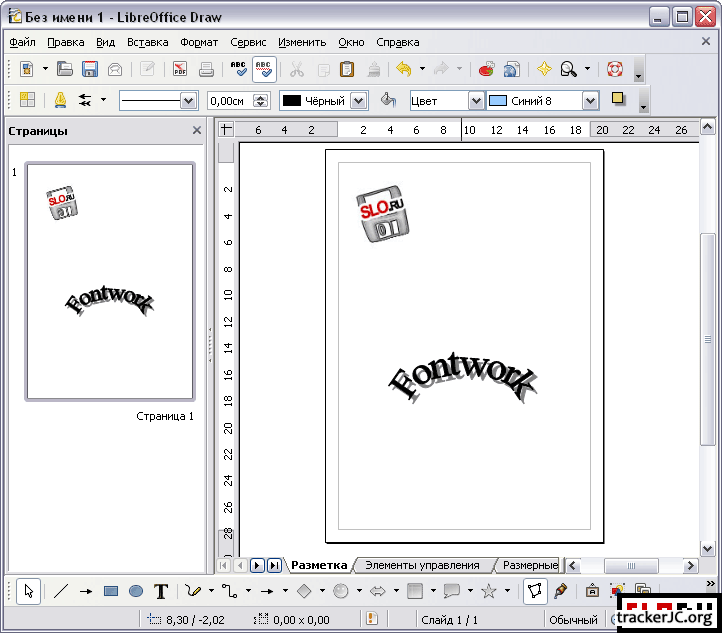Image resolution: width=722 pixels, height=633 pixels.
Task: Select the Line drawing tool
Action: pyautogui.click(x=61, y=591)
